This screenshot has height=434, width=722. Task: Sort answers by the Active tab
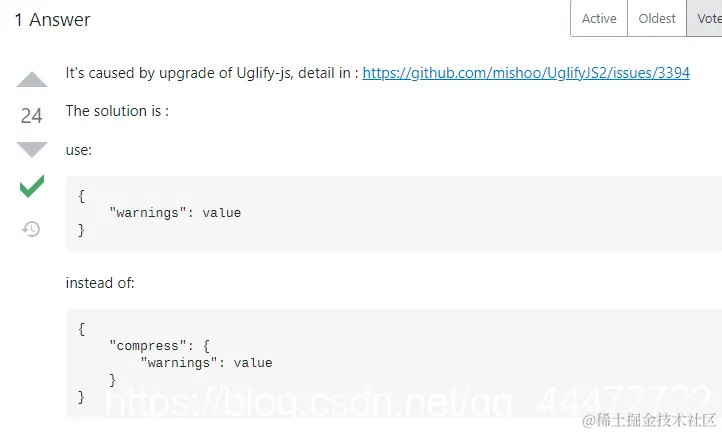click(x=599, y=18)
